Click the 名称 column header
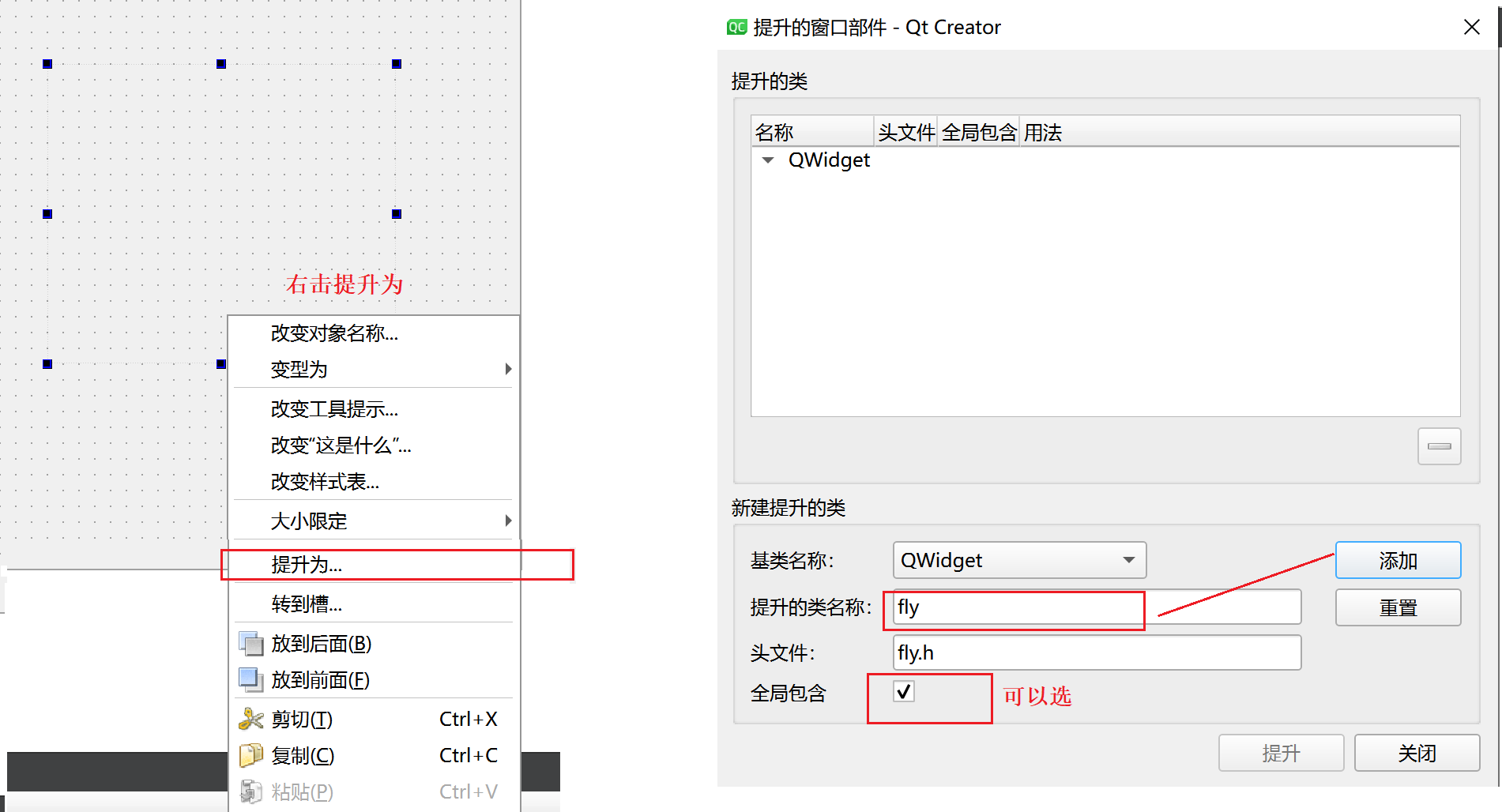The height and width of the screenshot is (812, 1502). [812, 132]
